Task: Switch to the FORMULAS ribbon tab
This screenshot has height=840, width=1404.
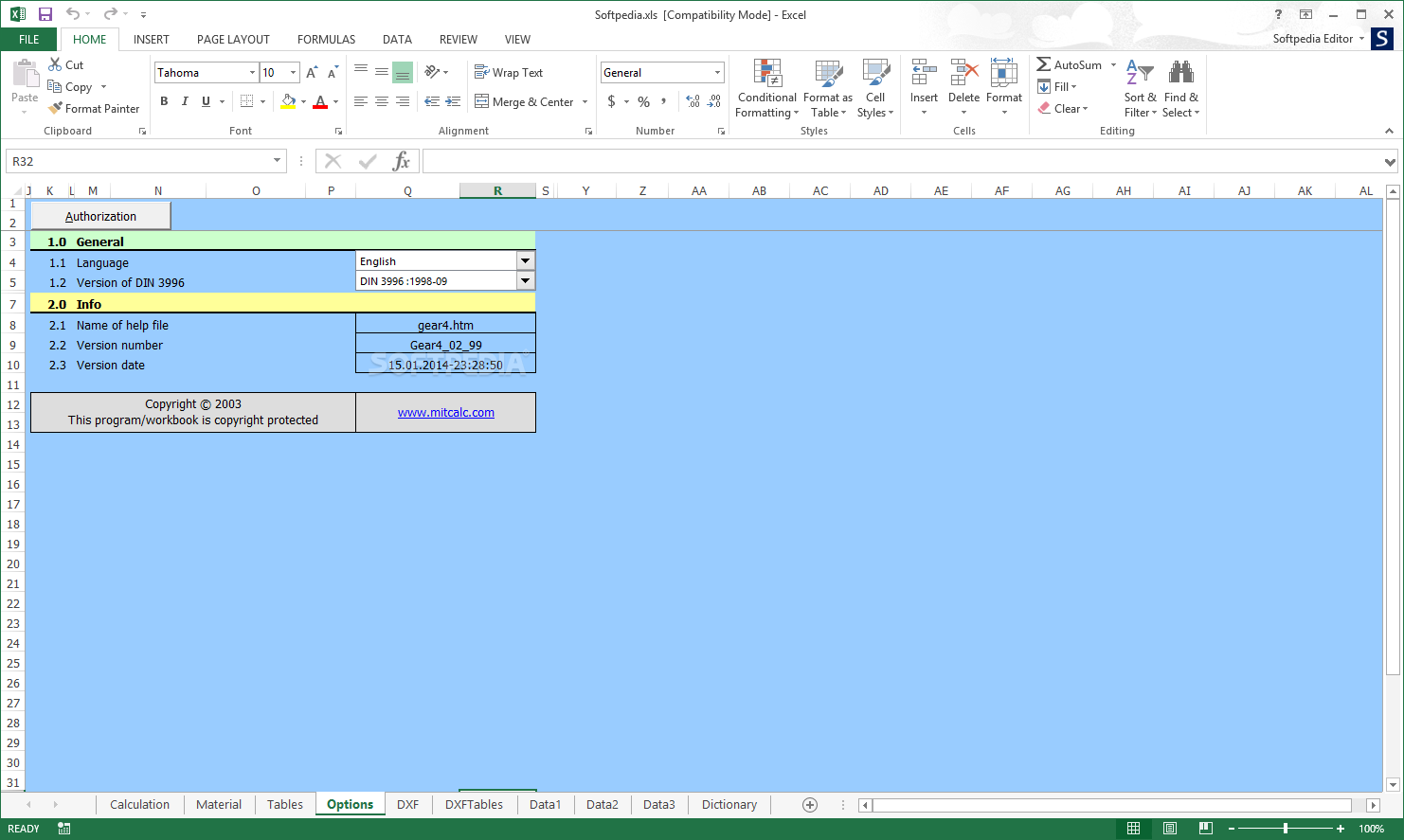Action: click(x=326, y=39)
